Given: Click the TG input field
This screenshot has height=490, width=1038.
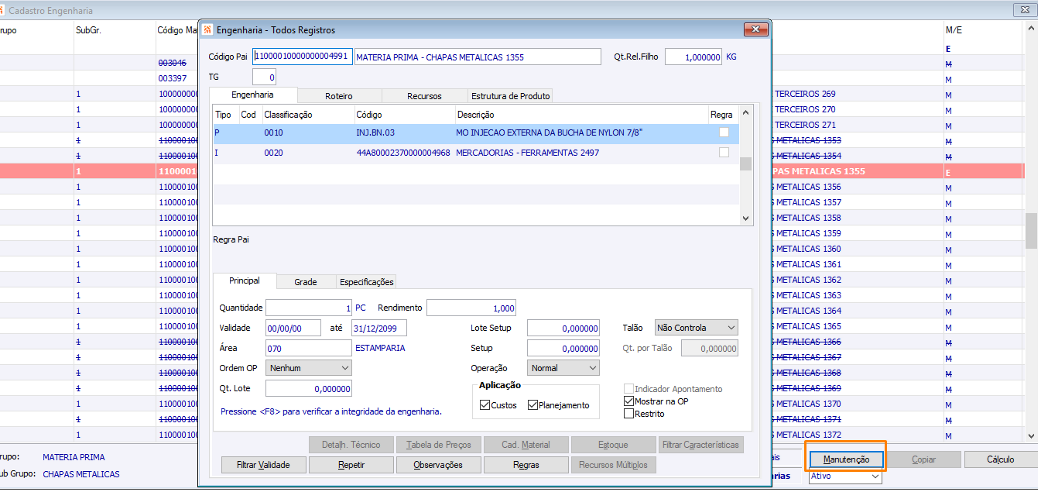Looking at the screenshot, I should pos(263,77).
